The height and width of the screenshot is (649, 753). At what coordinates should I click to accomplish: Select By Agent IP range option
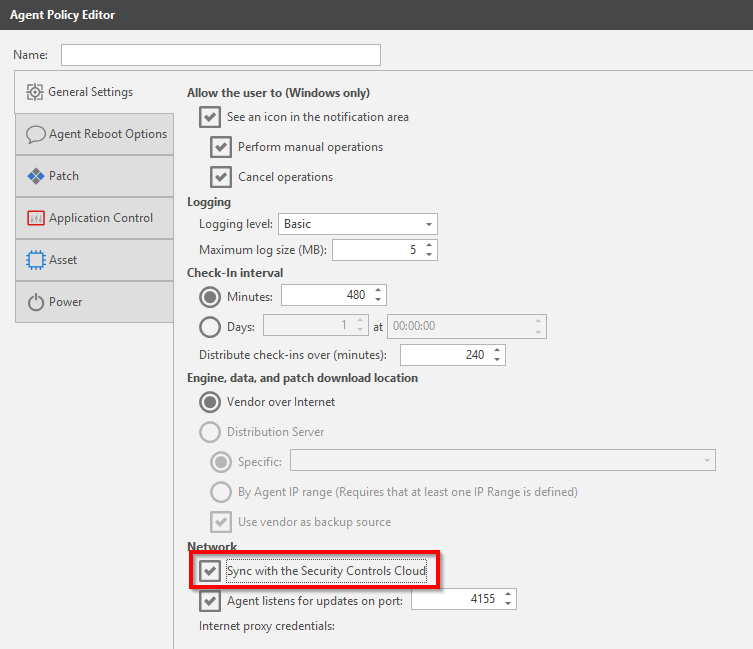click(x=221, y=492)
